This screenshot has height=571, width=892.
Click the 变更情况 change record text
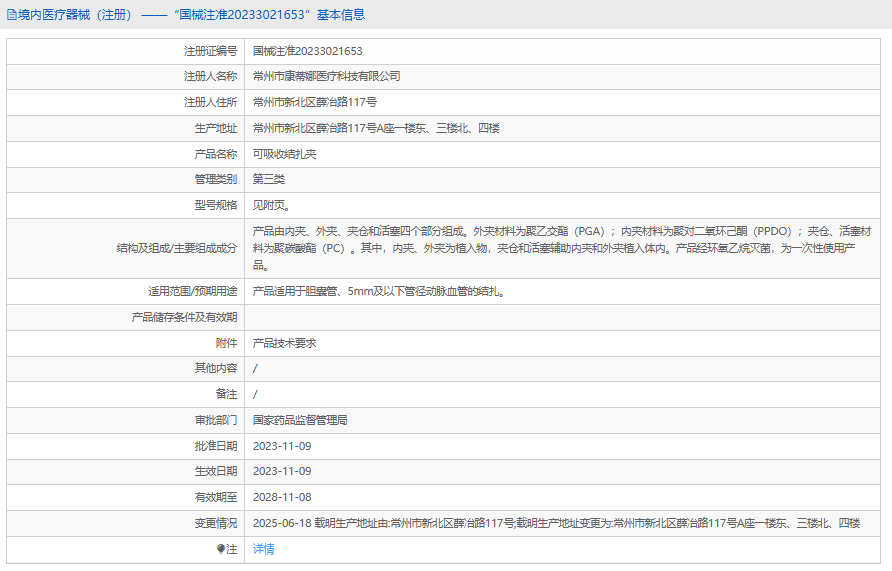(556, 523)
